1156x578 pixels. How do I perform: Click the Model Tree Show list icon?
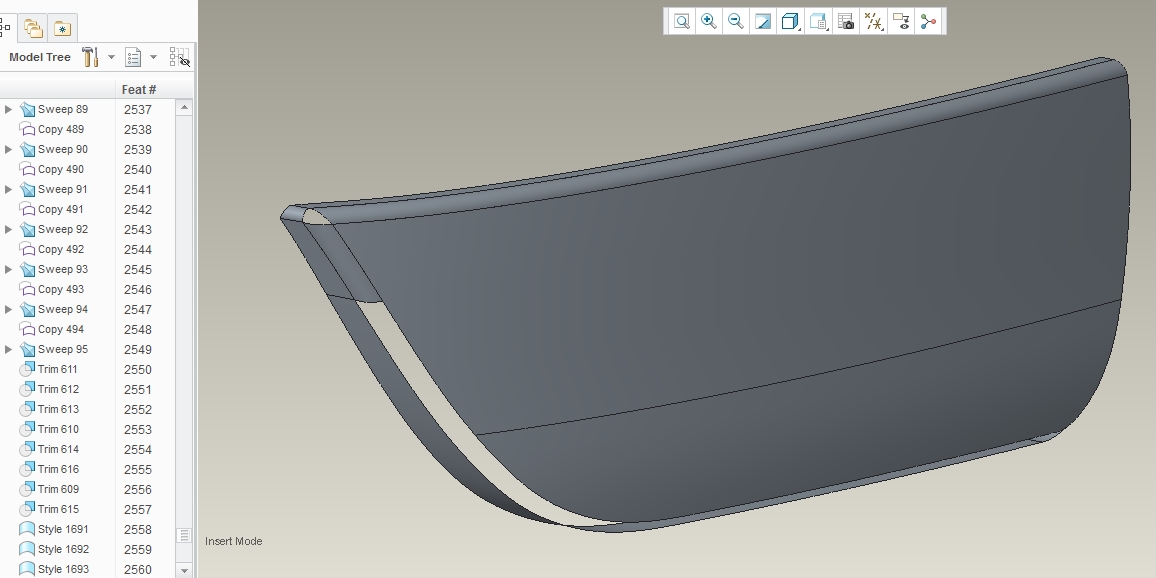click(133, 57)
